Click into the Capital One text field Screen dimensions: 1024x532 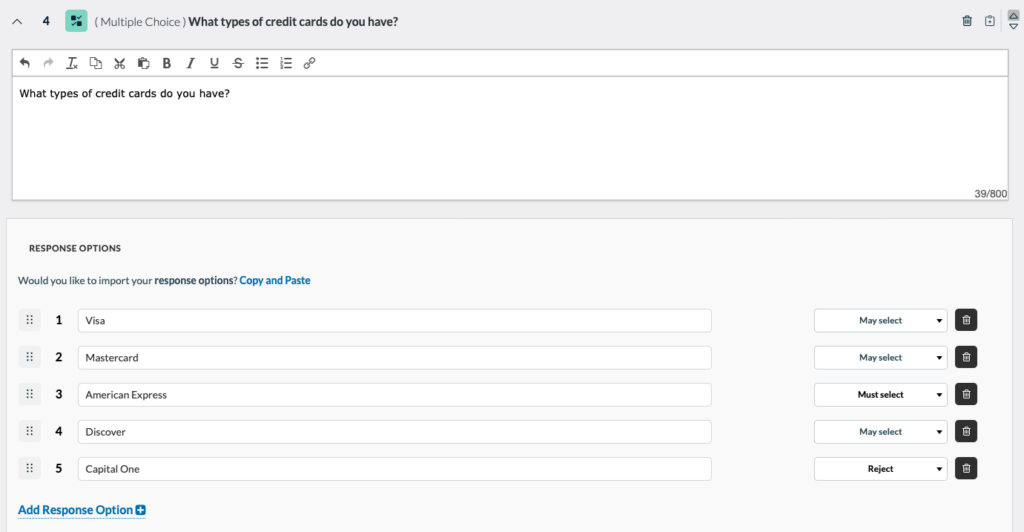[394, 469]
